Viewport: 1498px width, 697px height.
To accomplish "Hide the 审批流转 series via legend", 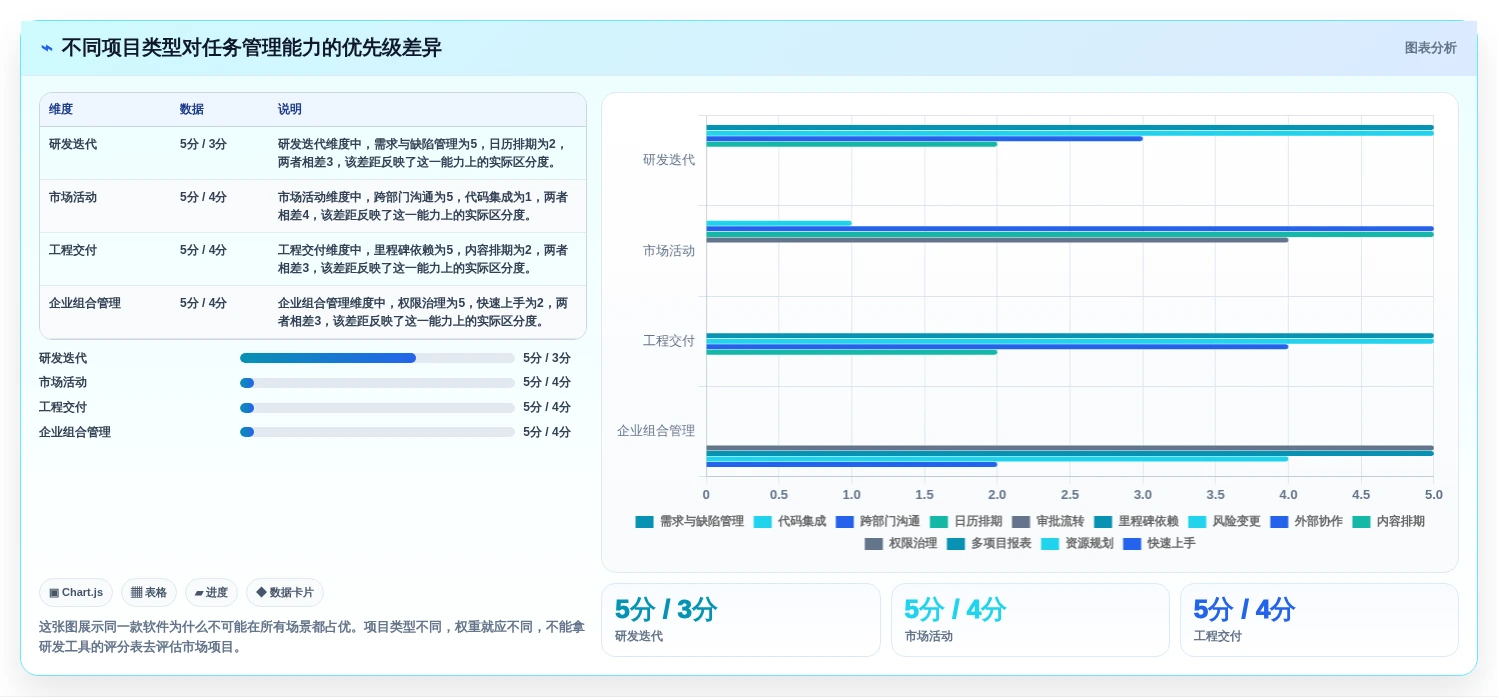I will coord(1047,521).
